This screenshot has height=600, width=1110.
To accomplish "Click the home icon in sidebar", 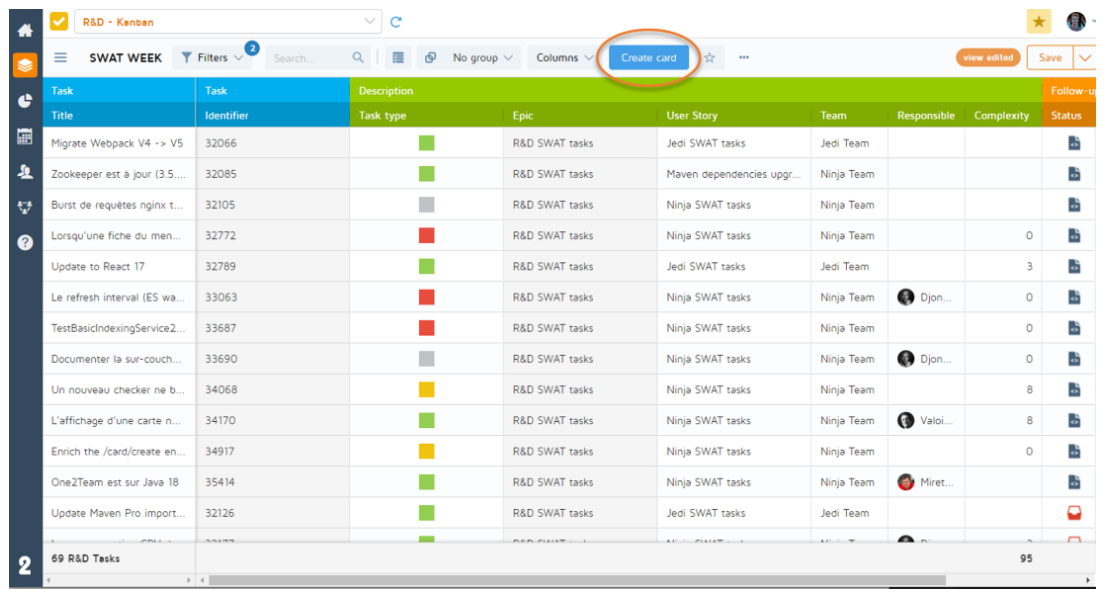I will point(25,30).
